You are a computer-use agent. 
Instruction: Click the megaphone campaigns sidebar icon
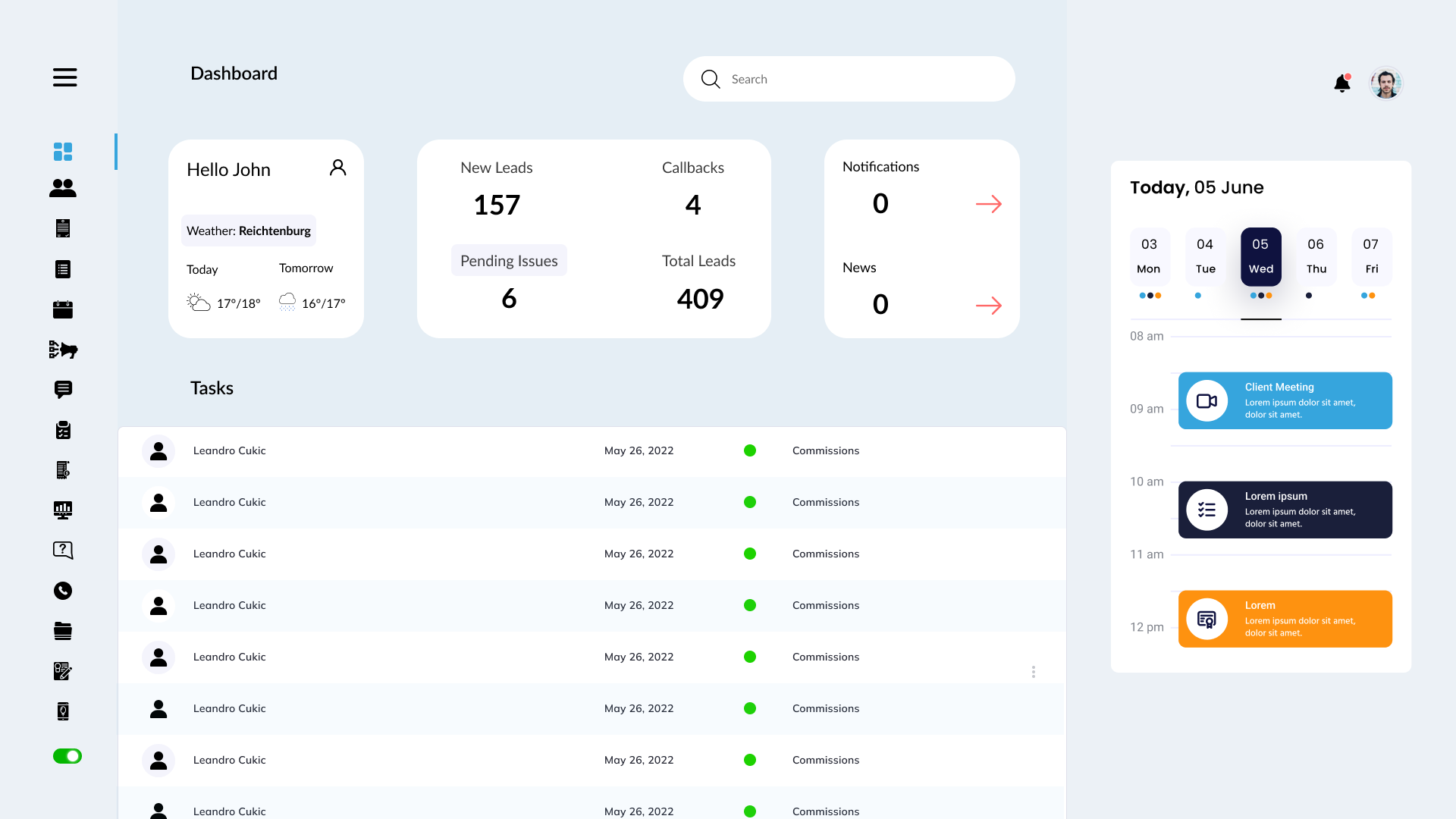point(63,350)
